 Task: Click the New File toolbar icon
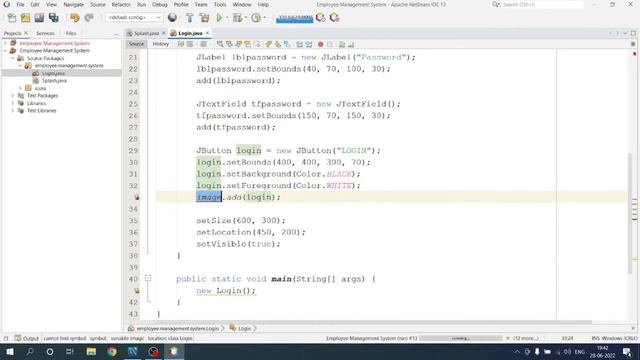[x=12, y=18]
